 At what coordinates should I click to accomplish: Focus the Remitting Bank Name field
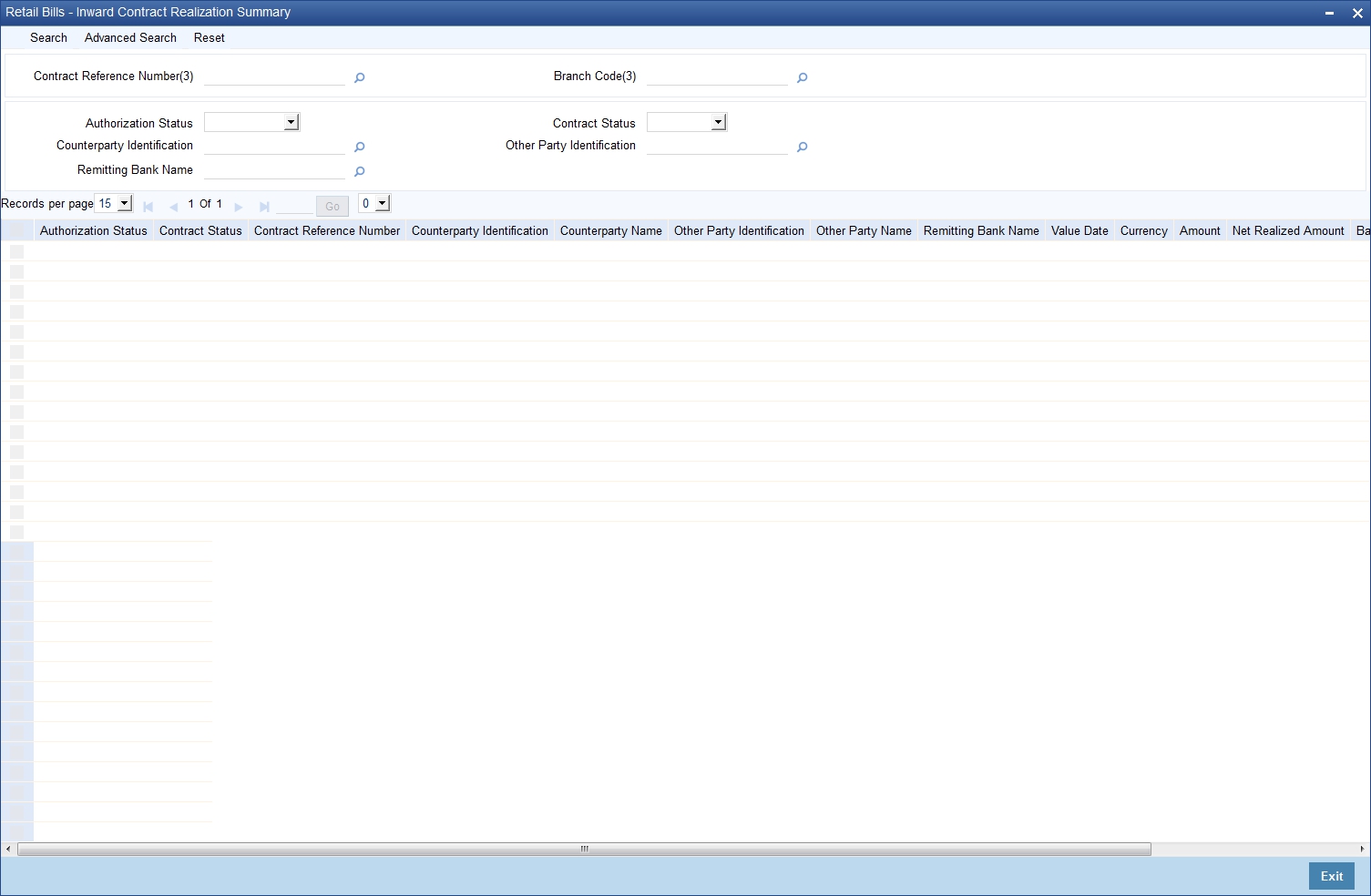tap(274, 170)
